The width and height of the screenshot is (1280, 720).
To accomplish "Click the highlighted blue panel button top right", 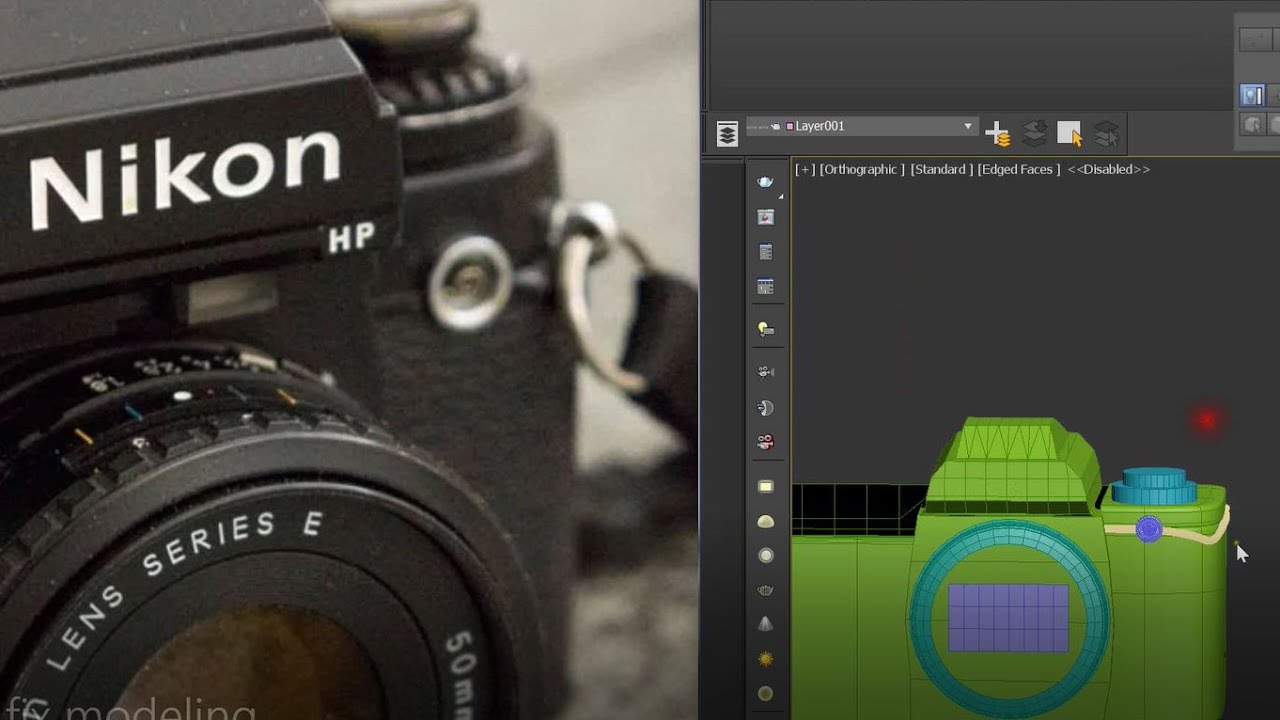I will pyautogui.click(x=1252, y=95).
